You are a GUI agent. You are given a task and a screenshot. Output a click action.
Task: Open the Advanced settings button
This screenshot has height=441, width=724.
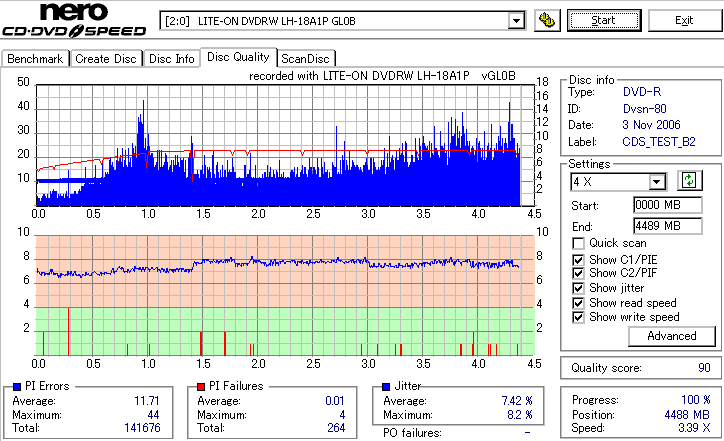click(x=671, y=336)
